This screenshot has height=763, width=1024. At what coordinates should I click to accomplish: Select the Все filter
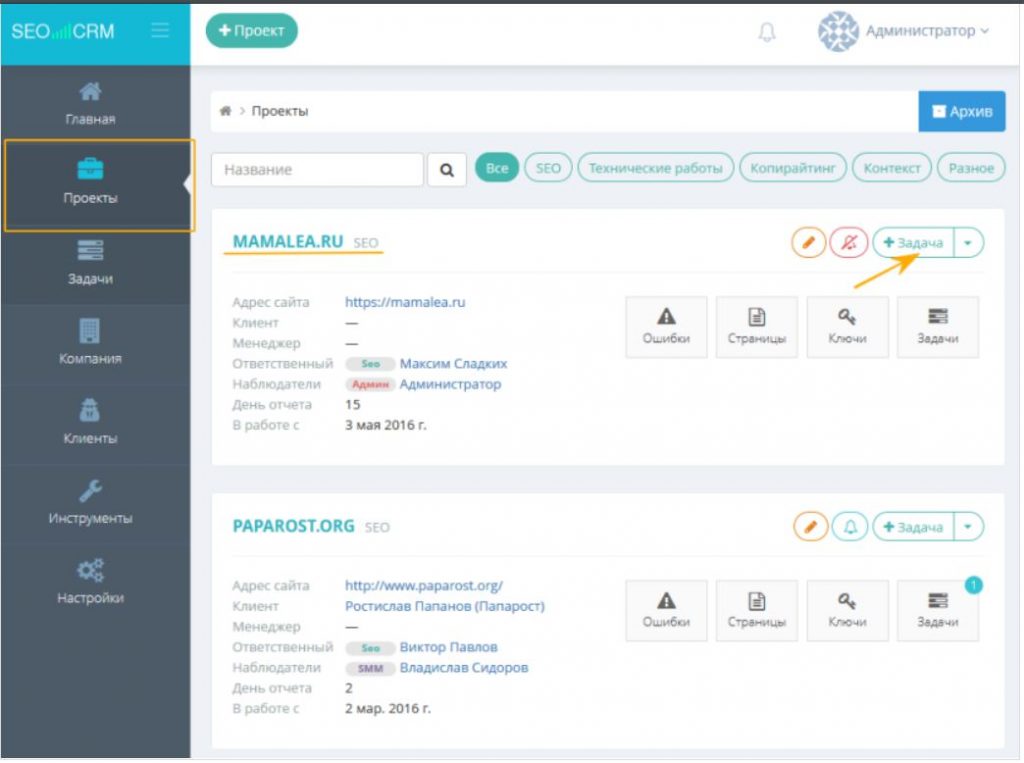(x=497, y=168)
